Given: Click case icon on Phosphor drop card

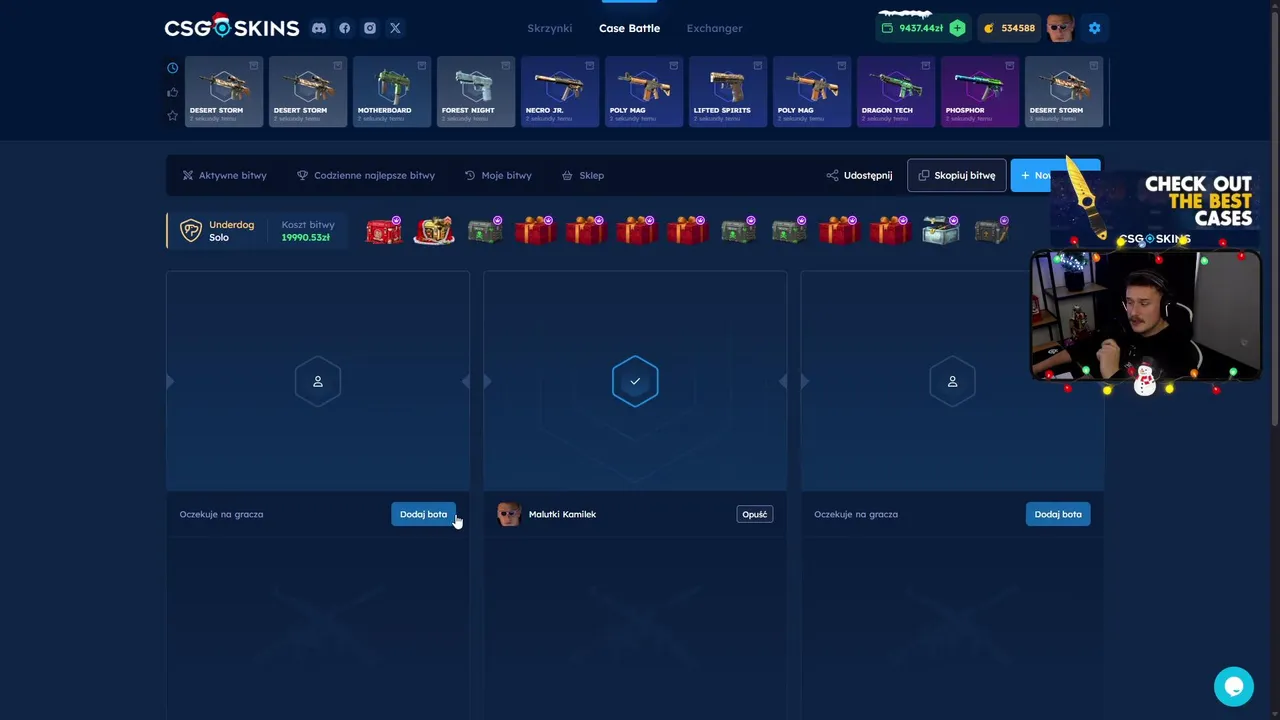Looking at the screenshot, I should pyautogui.click(x=1010, y=65).
